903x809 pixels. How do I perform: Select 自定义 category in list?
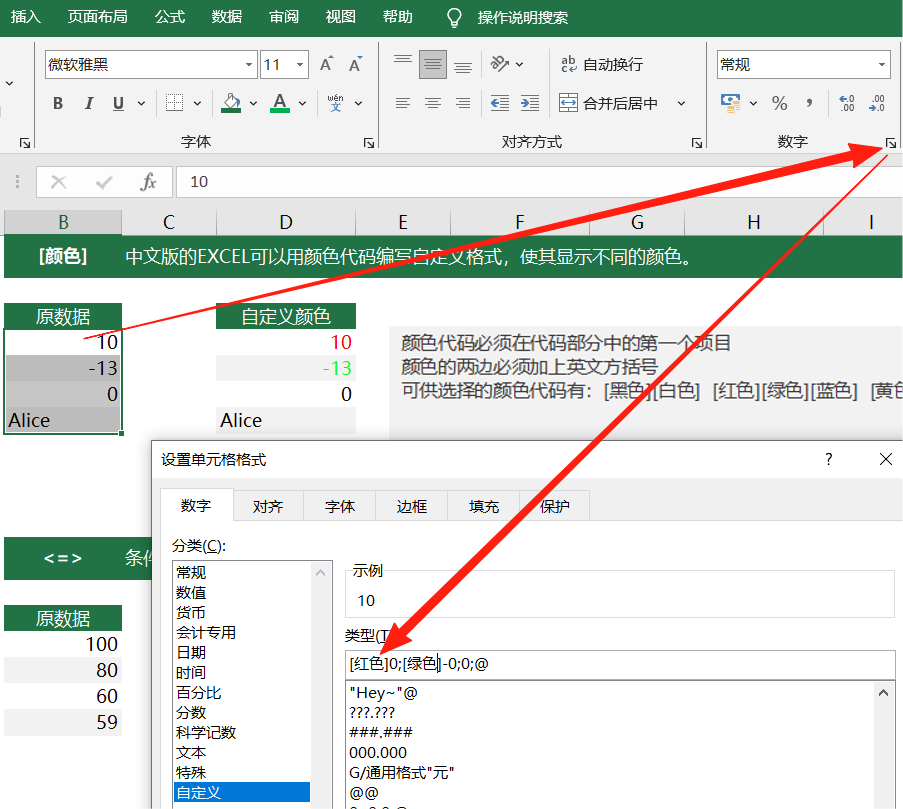(242, 792)
